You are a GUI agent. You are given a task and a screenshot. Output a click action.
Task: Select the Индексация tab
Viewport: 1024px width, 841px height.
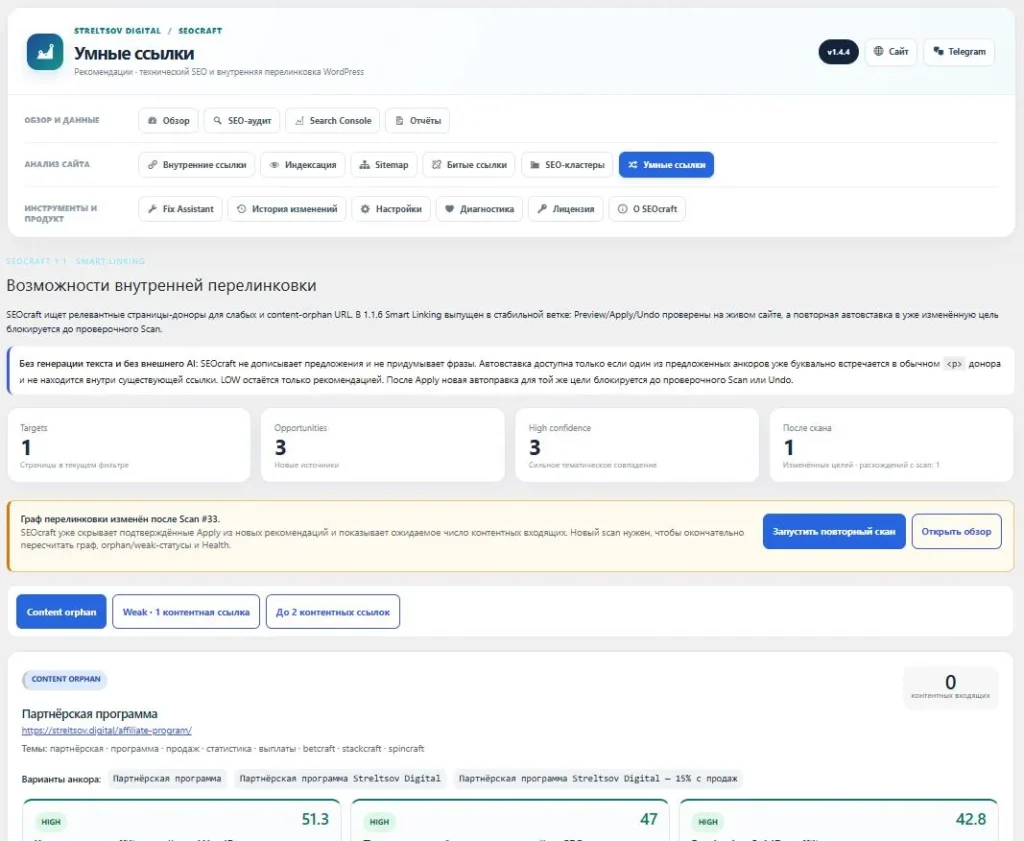click(302, 165)
